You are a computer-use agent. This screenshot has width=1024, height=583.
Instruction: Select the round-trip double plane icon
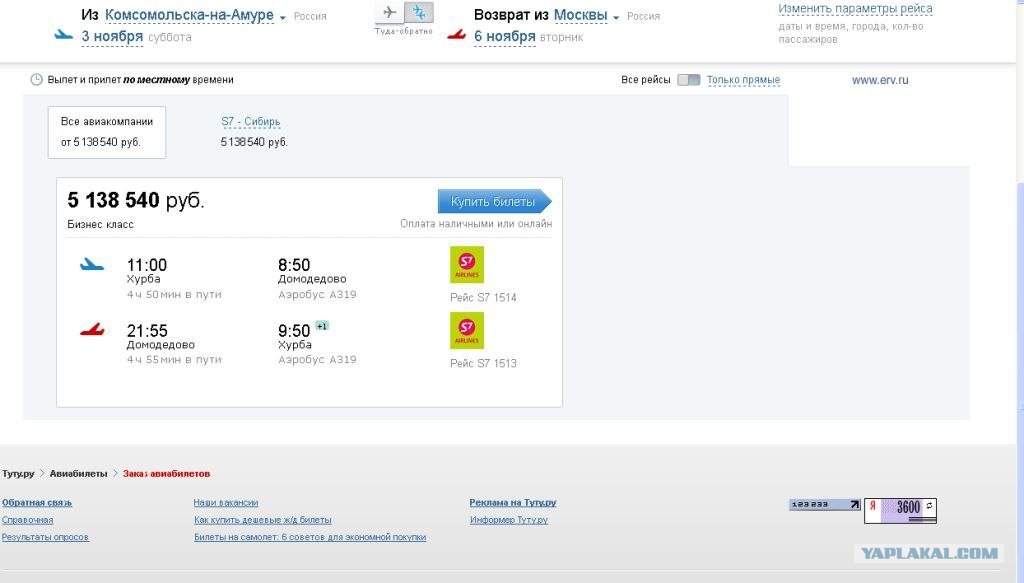click(419, 12)
